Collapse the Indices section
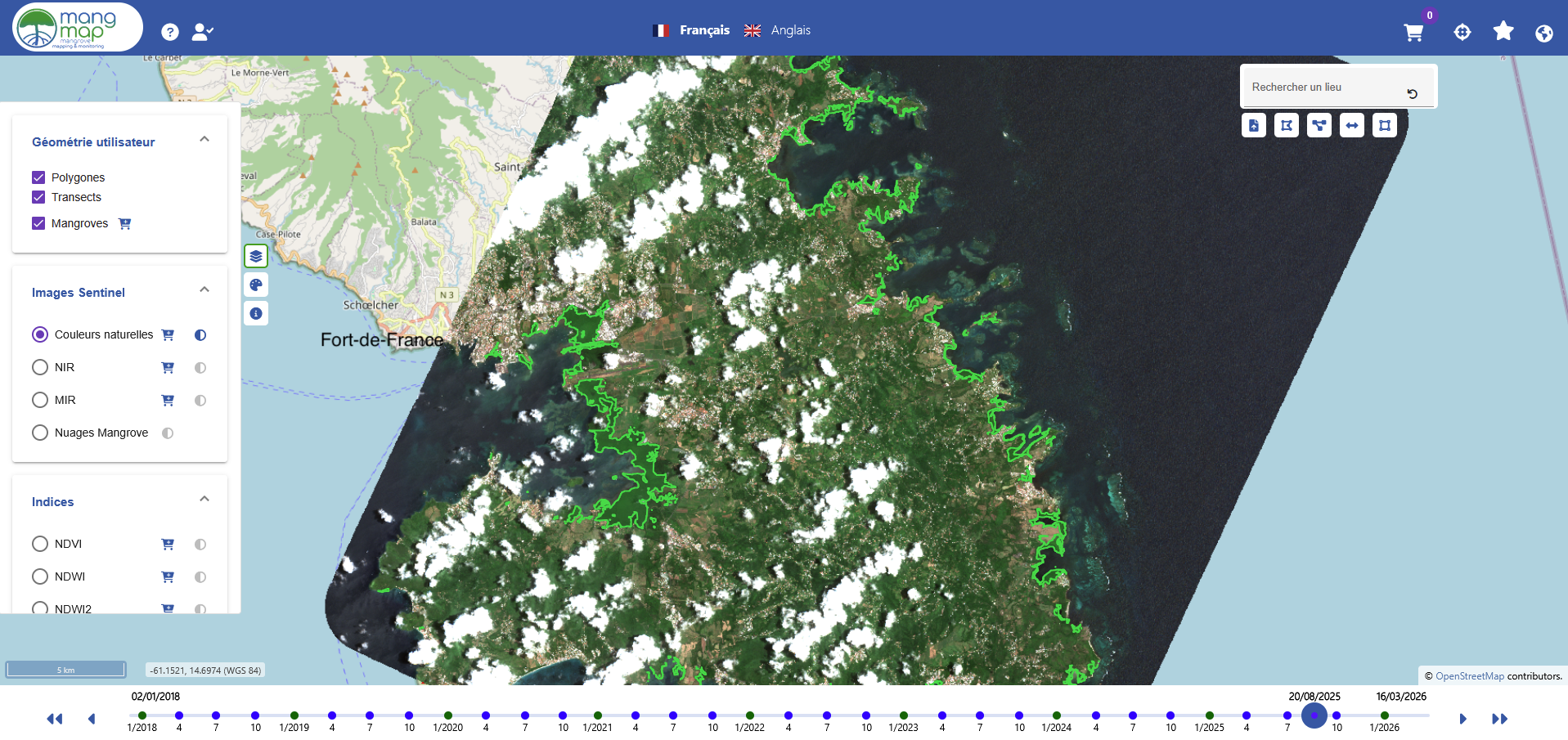This screenshot has width=1568, height=740. pos(204,499)
